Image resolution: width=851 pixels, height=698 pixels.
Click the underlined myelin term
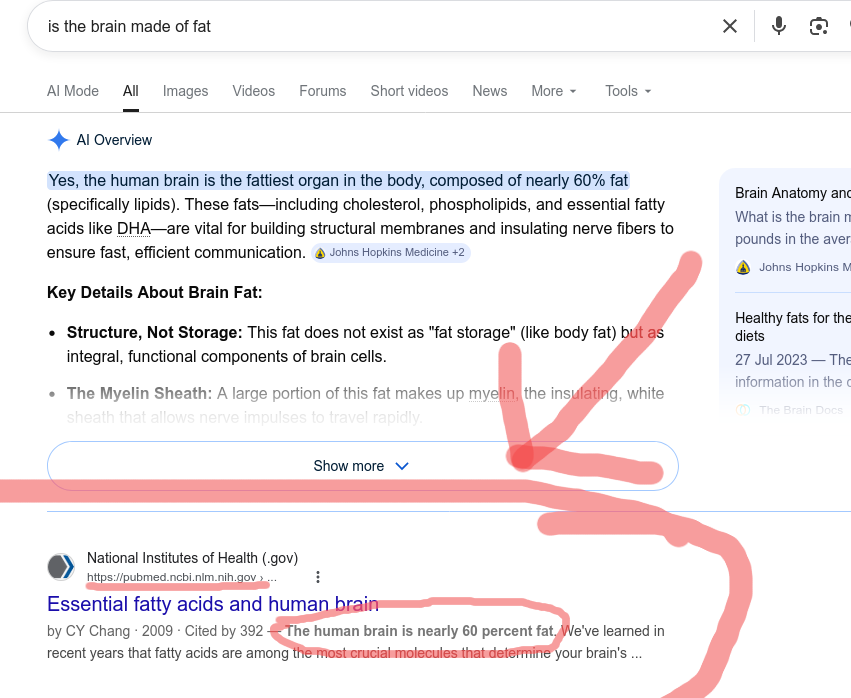coord(492,393)
